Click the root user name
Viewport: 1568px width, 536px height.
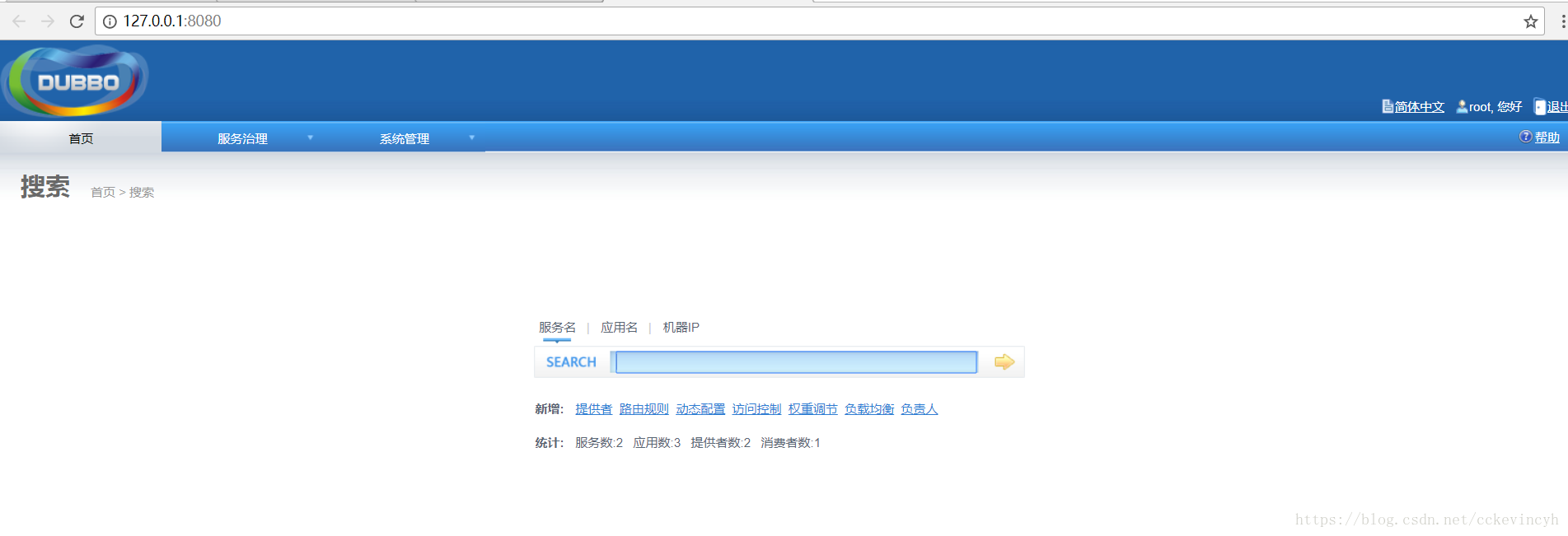click(x=1480, y=107)
